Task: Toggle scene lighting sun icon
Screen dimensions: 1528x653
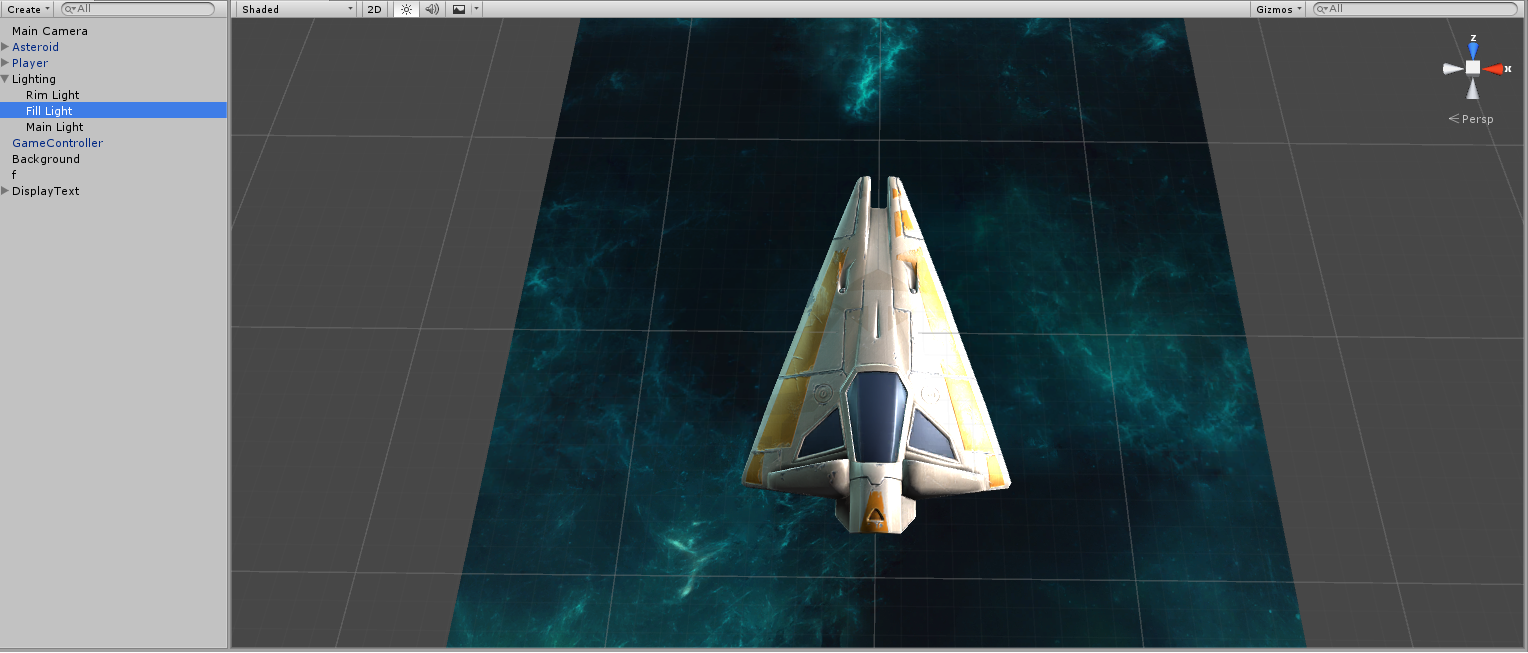Action: (406, 9)
